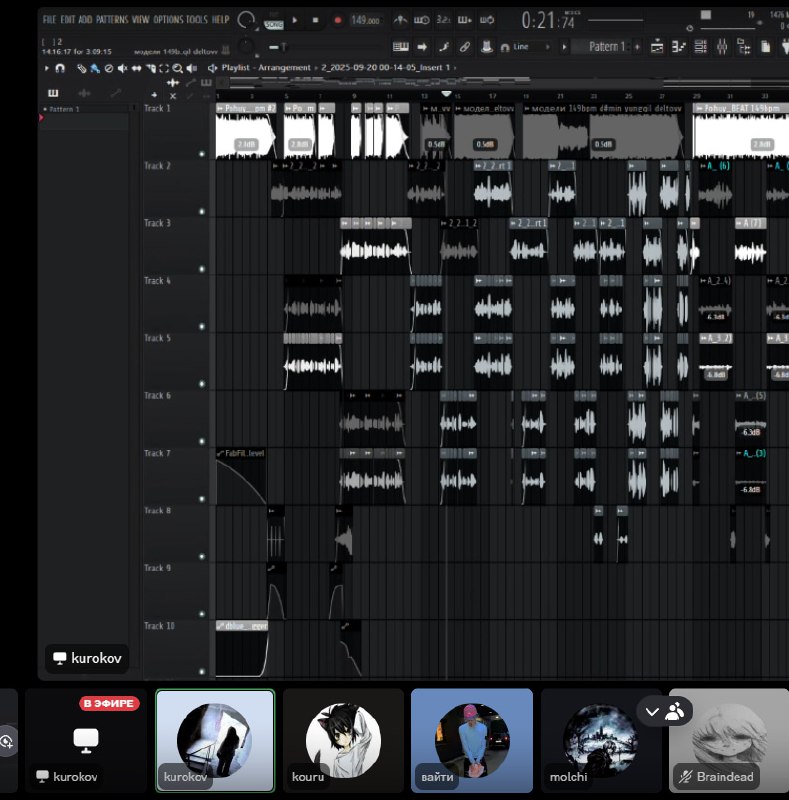Open the Piano roll view icon
Screen dimensions: 789x800
[x=678, y=47]
